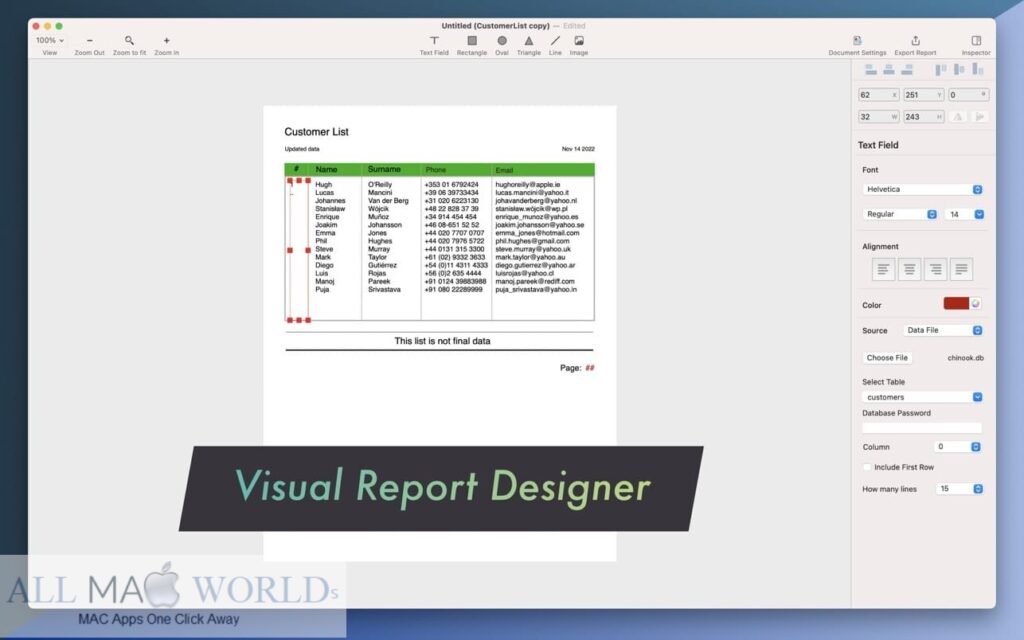Click the surname Van der Berg
The image size is (1024, 640).
388,201
